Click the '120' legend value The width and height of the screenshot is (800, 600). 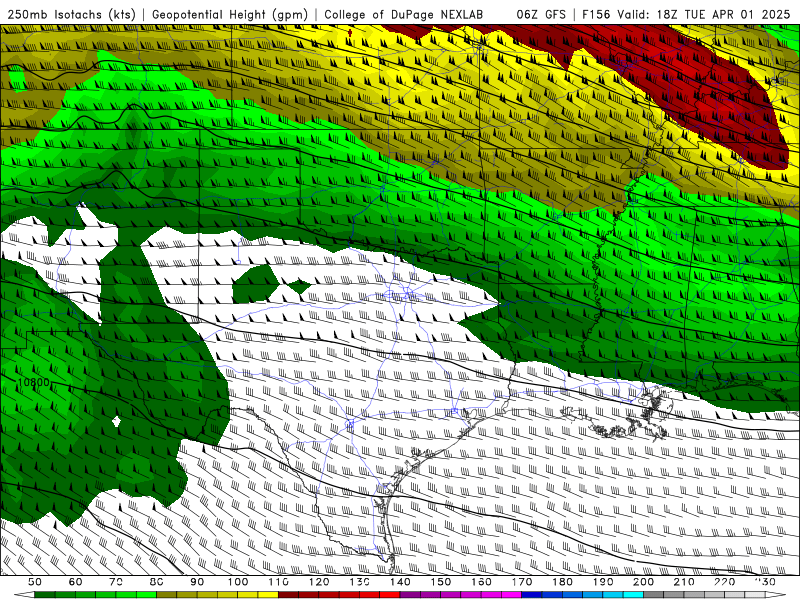(x=319, y=582)
